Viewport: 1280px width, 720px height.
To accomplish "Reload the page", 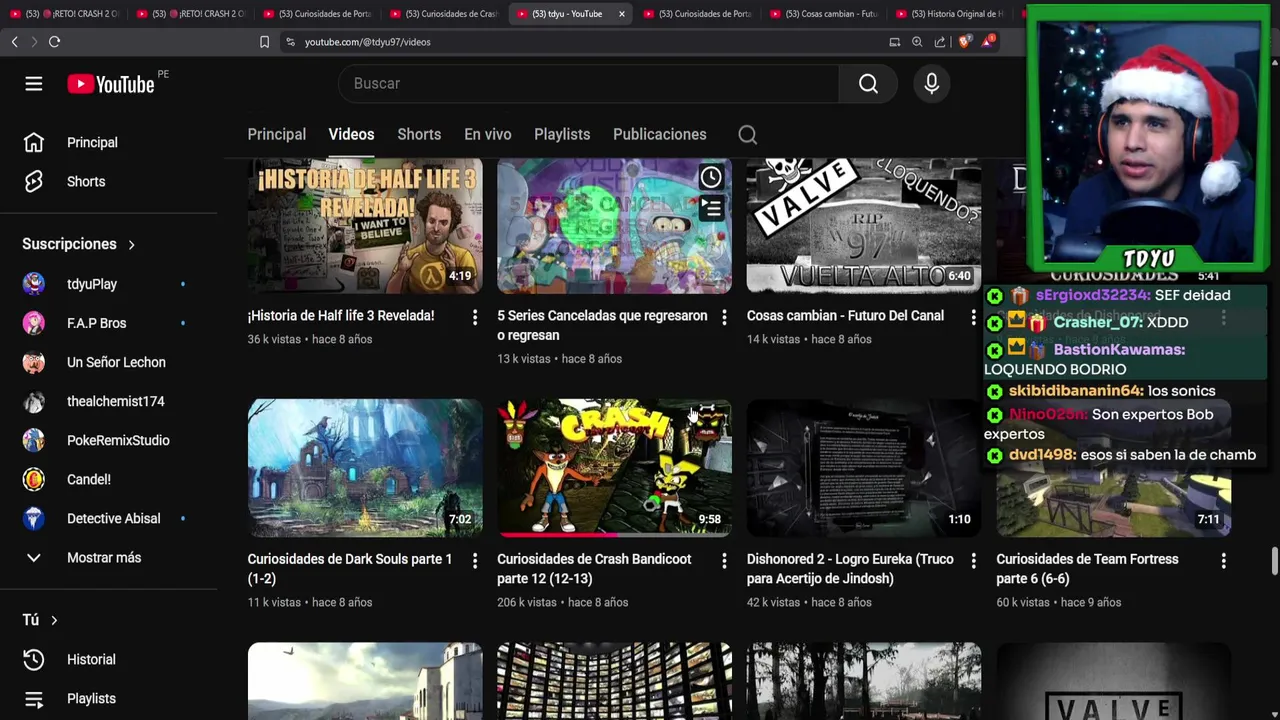I will (54, 42).
